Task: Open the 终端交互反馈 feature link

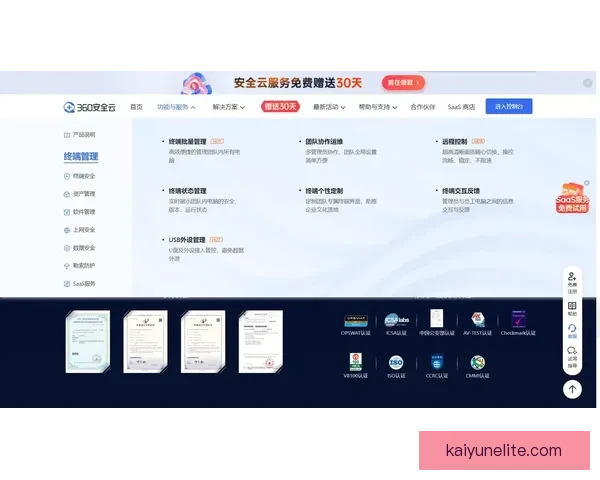Action: [x=461, y=191]
